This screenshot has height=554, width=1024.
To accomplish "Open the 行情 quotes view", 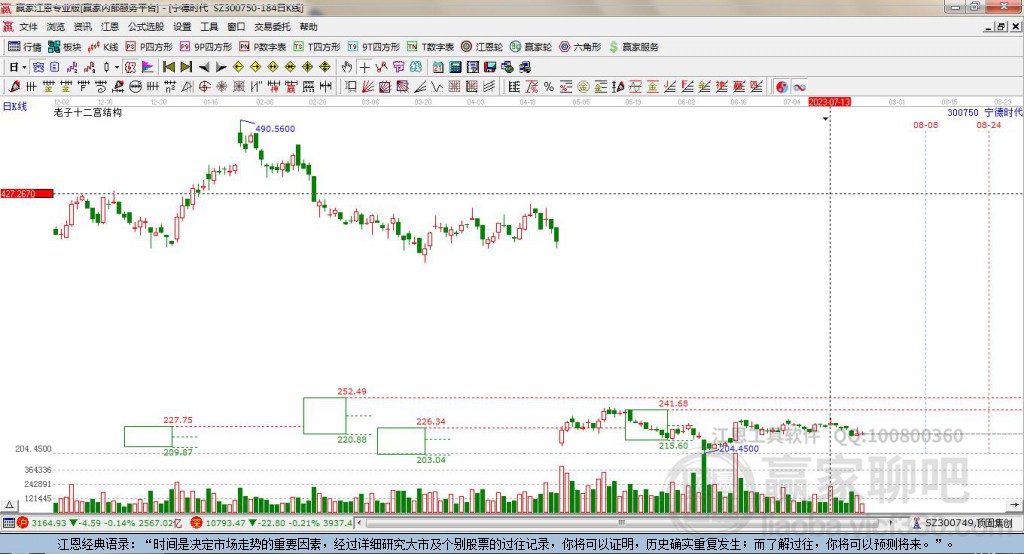I will pyautogui.click(x=24, y=46).
